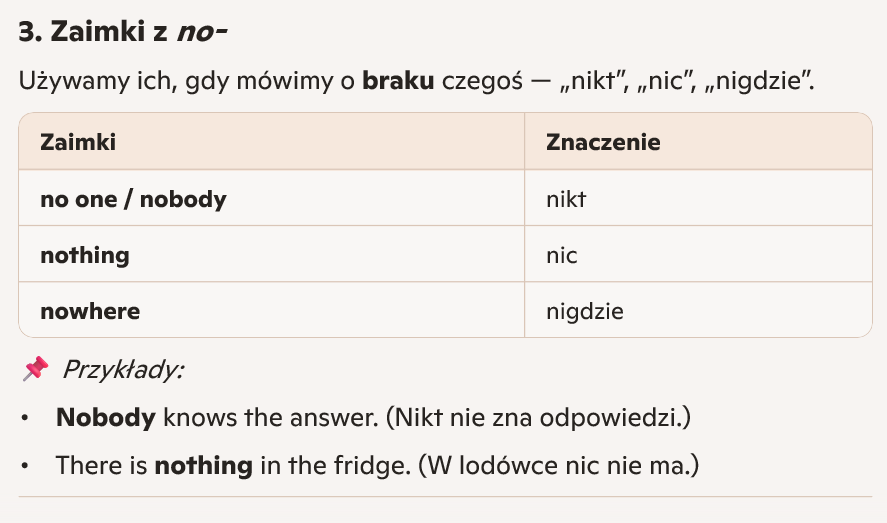Select the "Znaczenie" column header
This screenshot has width=887, height=523.
click(603, 142)
